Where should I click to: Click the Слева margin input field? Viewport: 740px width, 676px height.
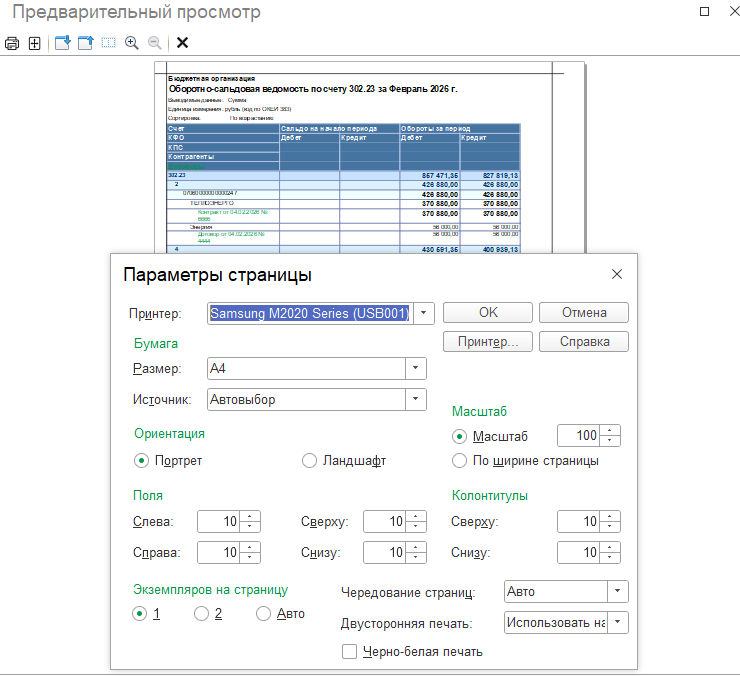coord(219,522)
